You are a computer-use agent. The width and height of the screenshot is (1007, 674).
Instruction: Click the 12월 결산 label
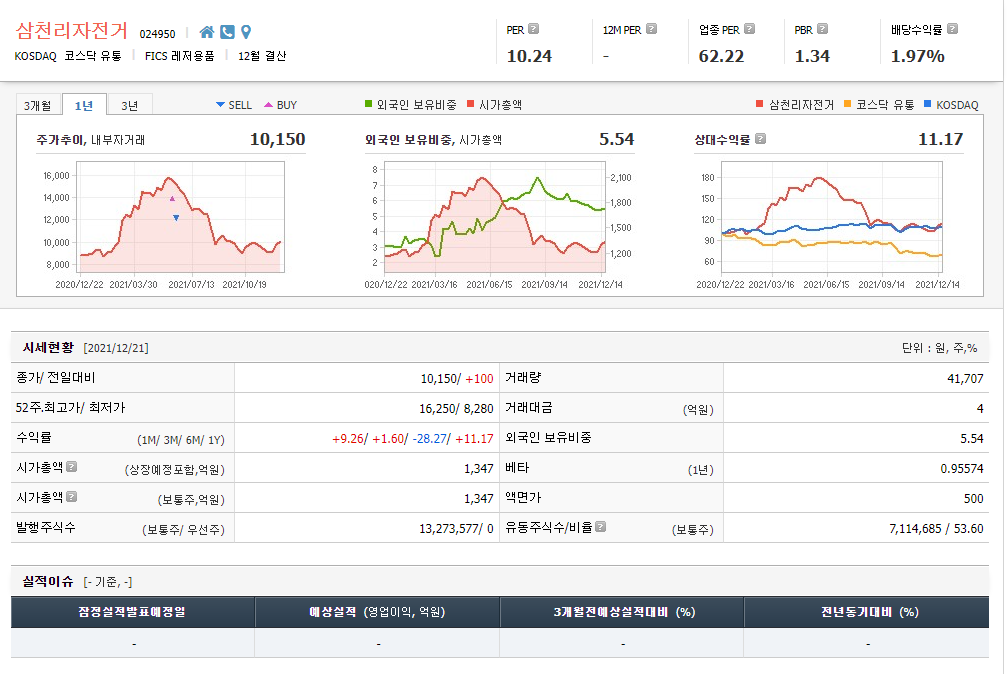(x=262, y=56)
